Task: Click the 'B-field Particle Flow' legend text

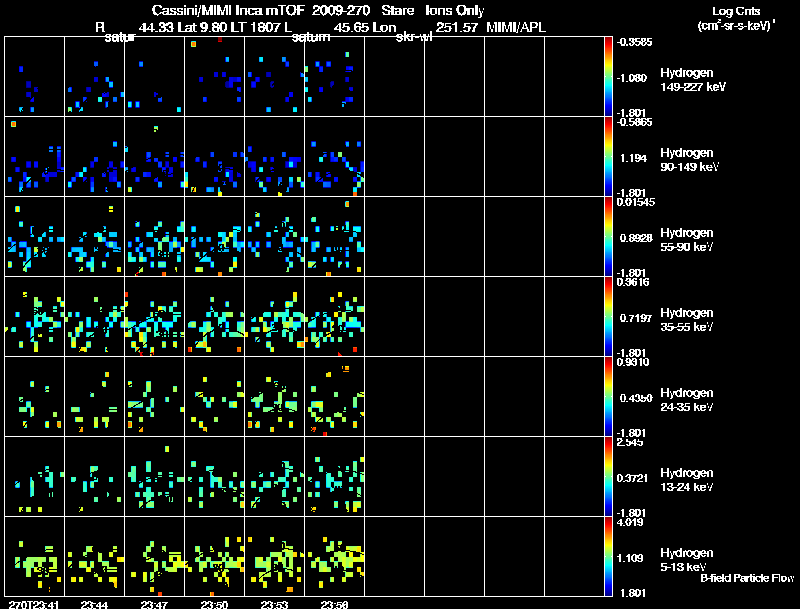Action: click(747, 578)
